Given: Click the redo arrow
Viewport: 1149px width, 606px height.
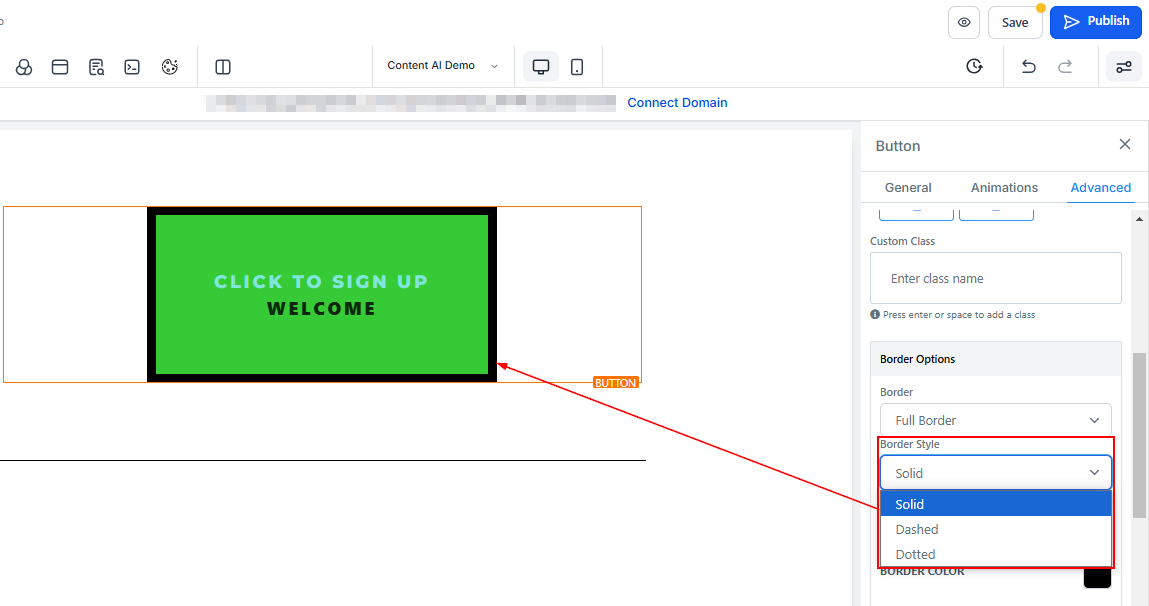Looking at the screenshot, I should click(x=1065, y=67).
